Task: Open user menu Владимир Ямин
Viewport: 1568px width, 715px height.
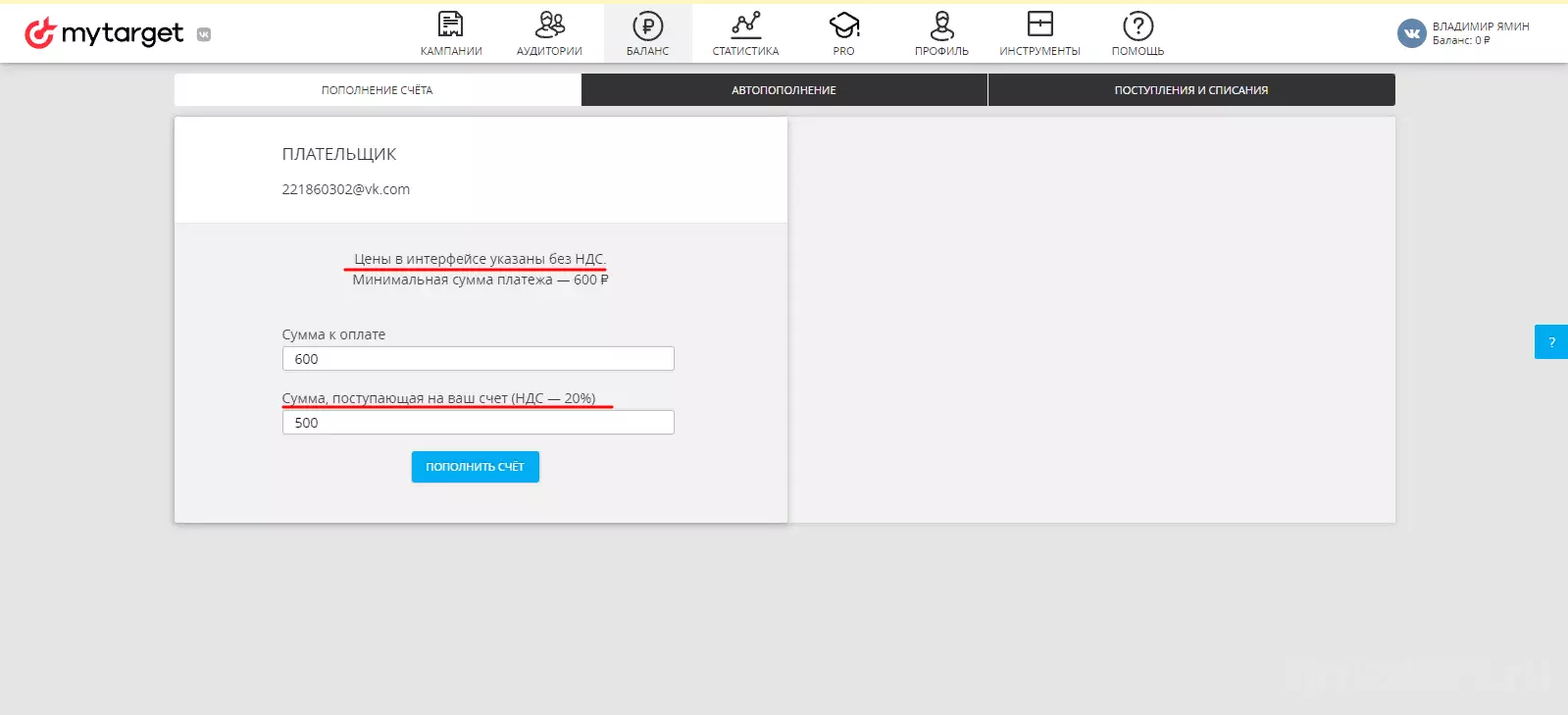Action: 1481,26
